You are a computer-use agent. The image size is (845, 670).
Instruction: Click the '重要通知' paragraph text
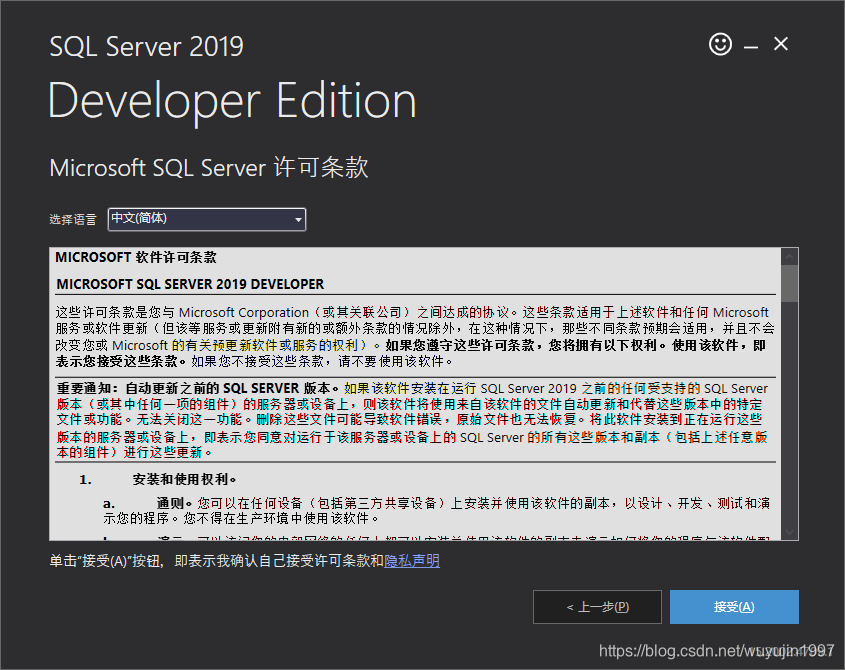pos(412,420)
